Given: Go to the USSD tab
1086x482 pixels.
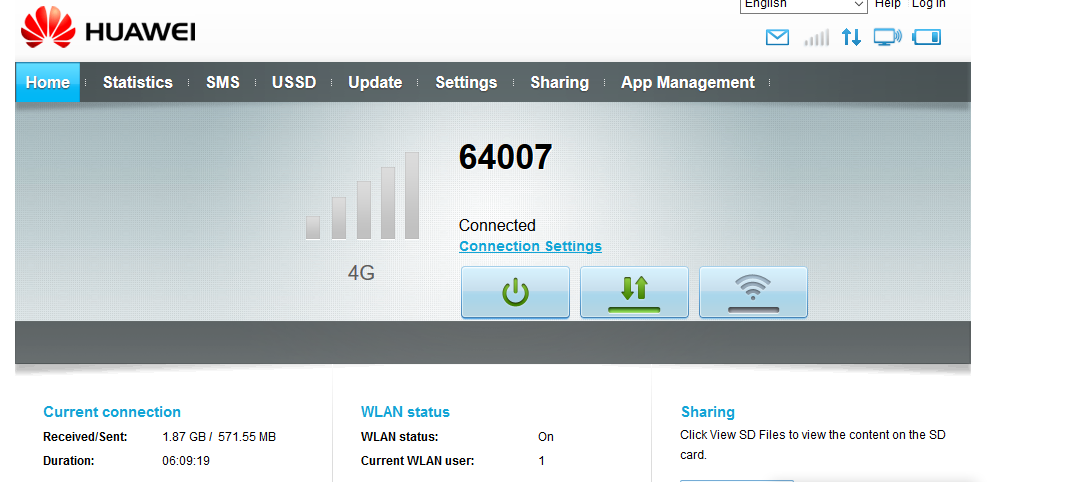Looking at the screenshot, I should 294,82.
